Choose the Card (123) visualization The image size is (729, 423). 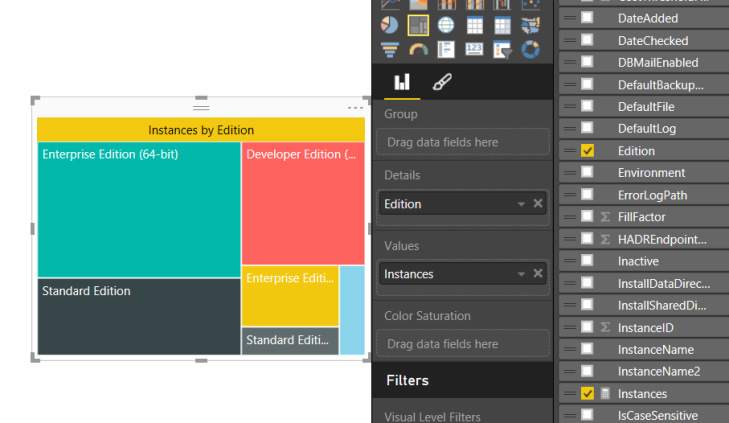[475, 49]
